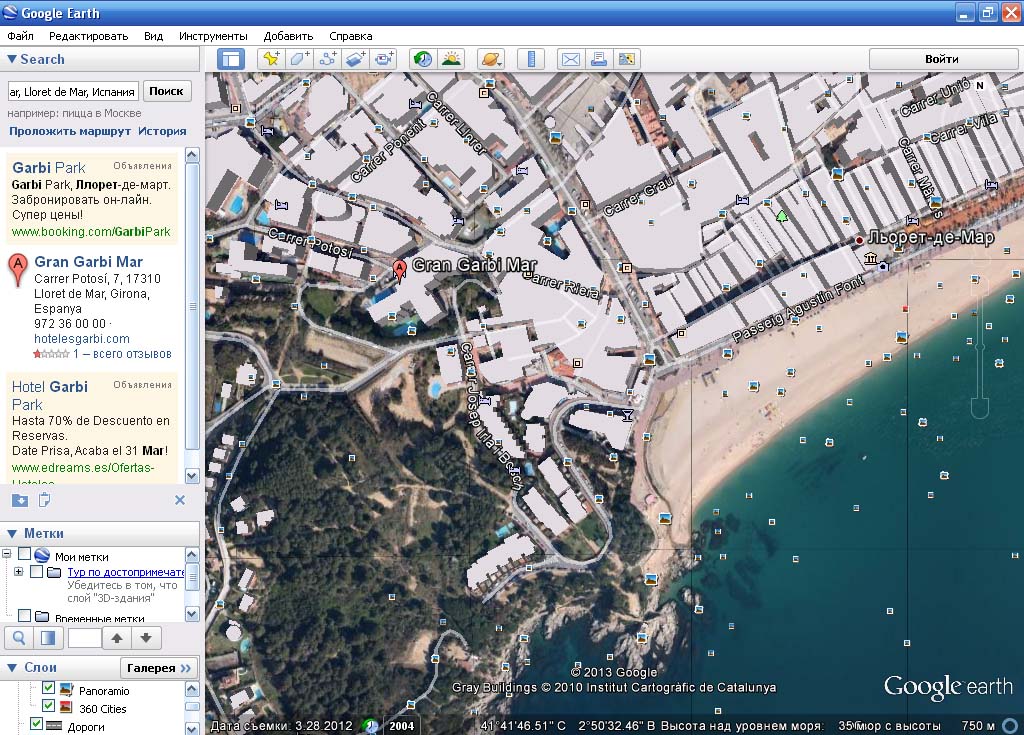This screenshot has width=1024, height=735.
Task: Toggle the Временные метки checkbox
Action: pos(25,615)
